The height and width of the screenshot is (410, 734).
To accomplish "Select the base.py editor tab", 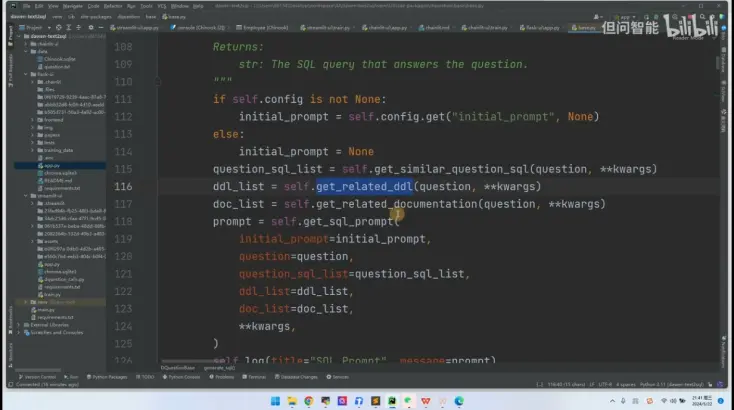I will pyautogui.click(x=583, y=28).
